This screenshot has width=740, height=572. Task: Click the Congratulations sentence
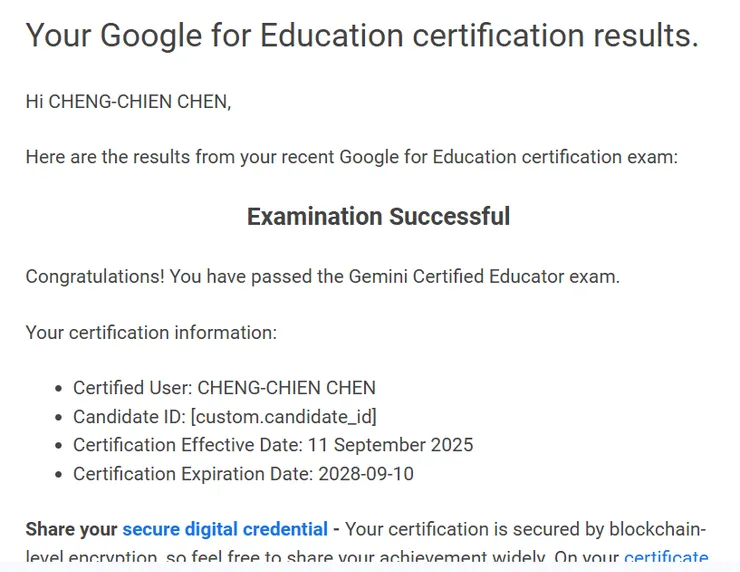[x=322, y=276]
